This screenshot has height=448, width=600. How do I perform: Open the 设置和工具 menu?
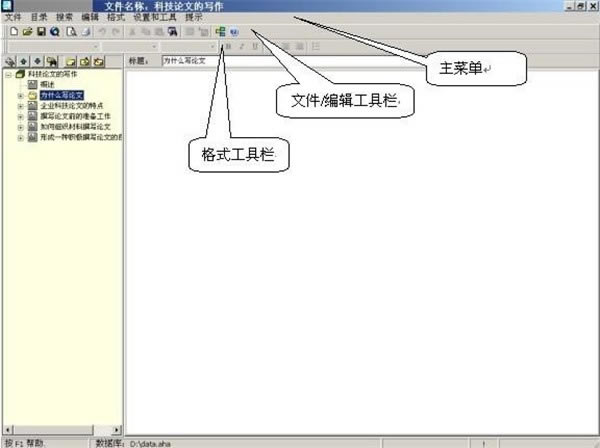[x=155, y=17]
